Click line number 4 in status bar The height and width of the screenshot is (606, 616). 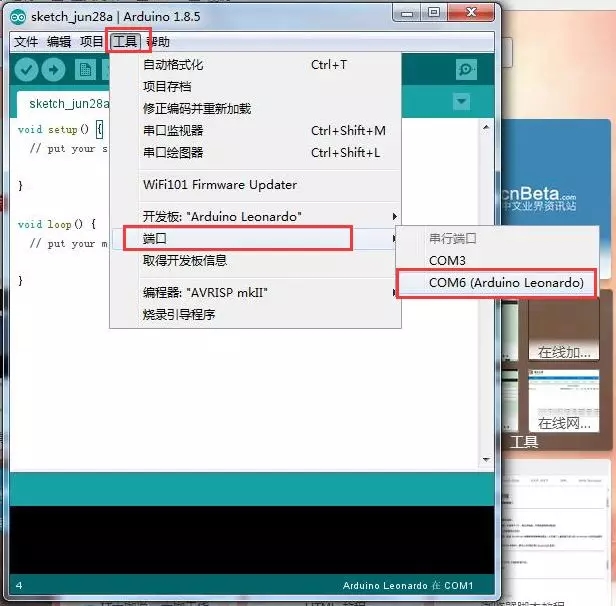[19, 586]
